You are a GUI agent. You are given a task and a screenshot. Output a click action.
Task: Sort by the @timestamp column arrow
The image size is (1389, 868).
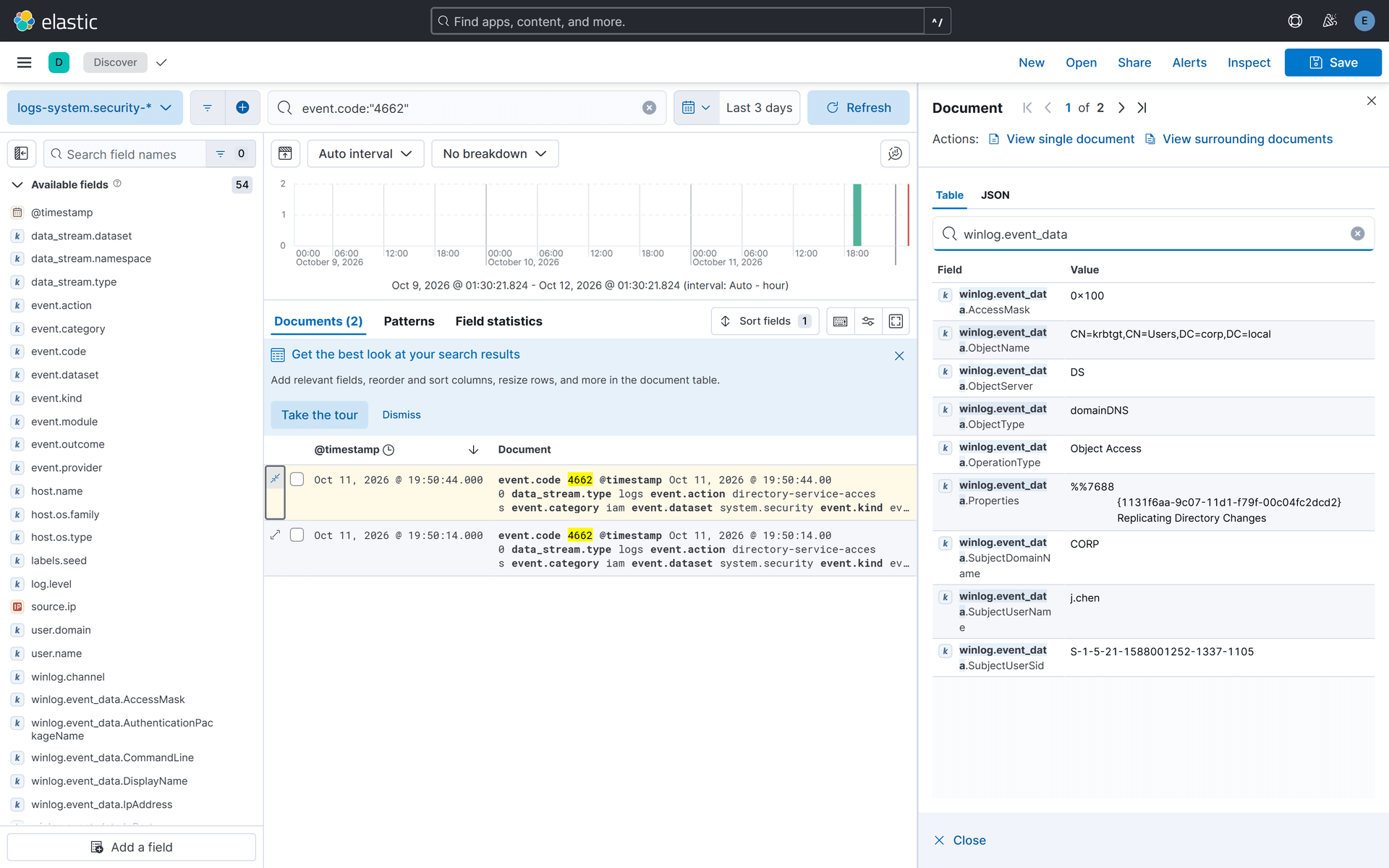click(x=473, y=450)
